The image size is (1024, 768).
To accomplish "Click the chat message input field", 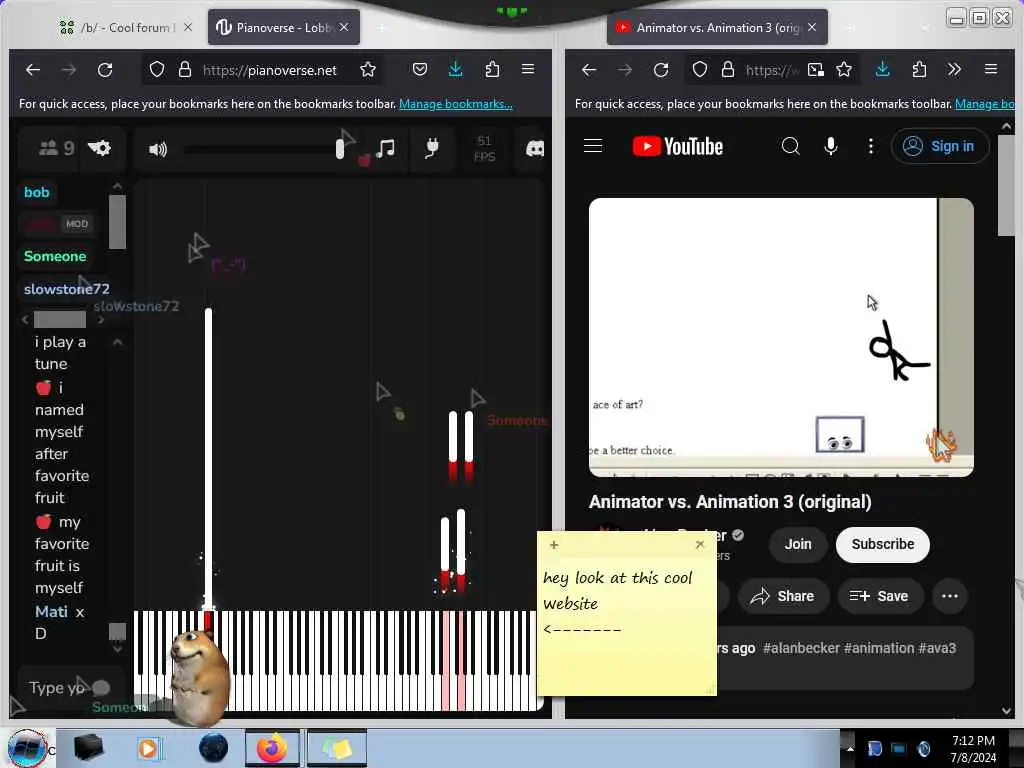I will click(70, 687).
